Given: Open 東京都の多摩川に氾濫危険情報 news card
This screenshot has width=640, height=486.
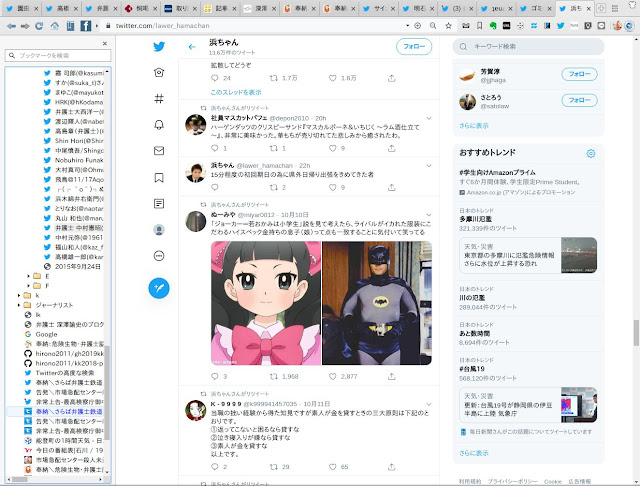Looking at the screenshot, I should click(528, 255).
